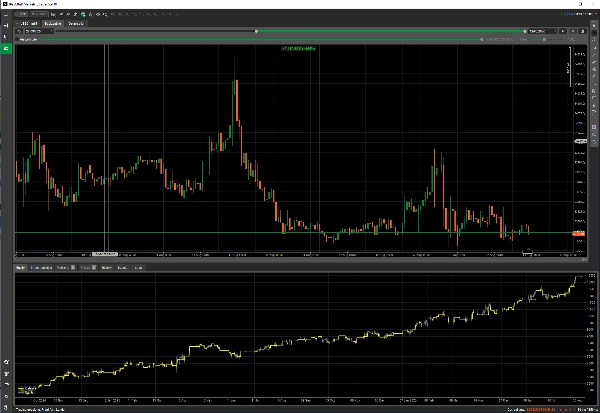Click the green circular toolbar icon
Viewport: 600px width, 413px height.
coord(83,15)
